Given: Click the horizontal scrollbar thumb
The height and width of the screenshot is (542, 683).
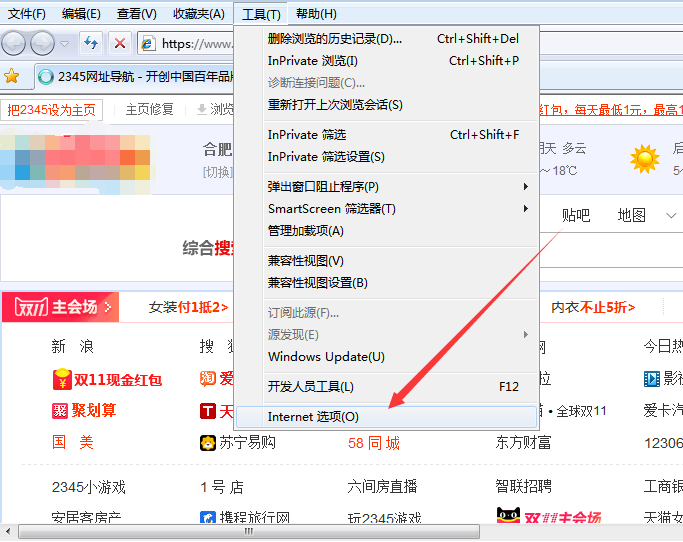Looking at the screenshot, I should click(x=249, y=532).
